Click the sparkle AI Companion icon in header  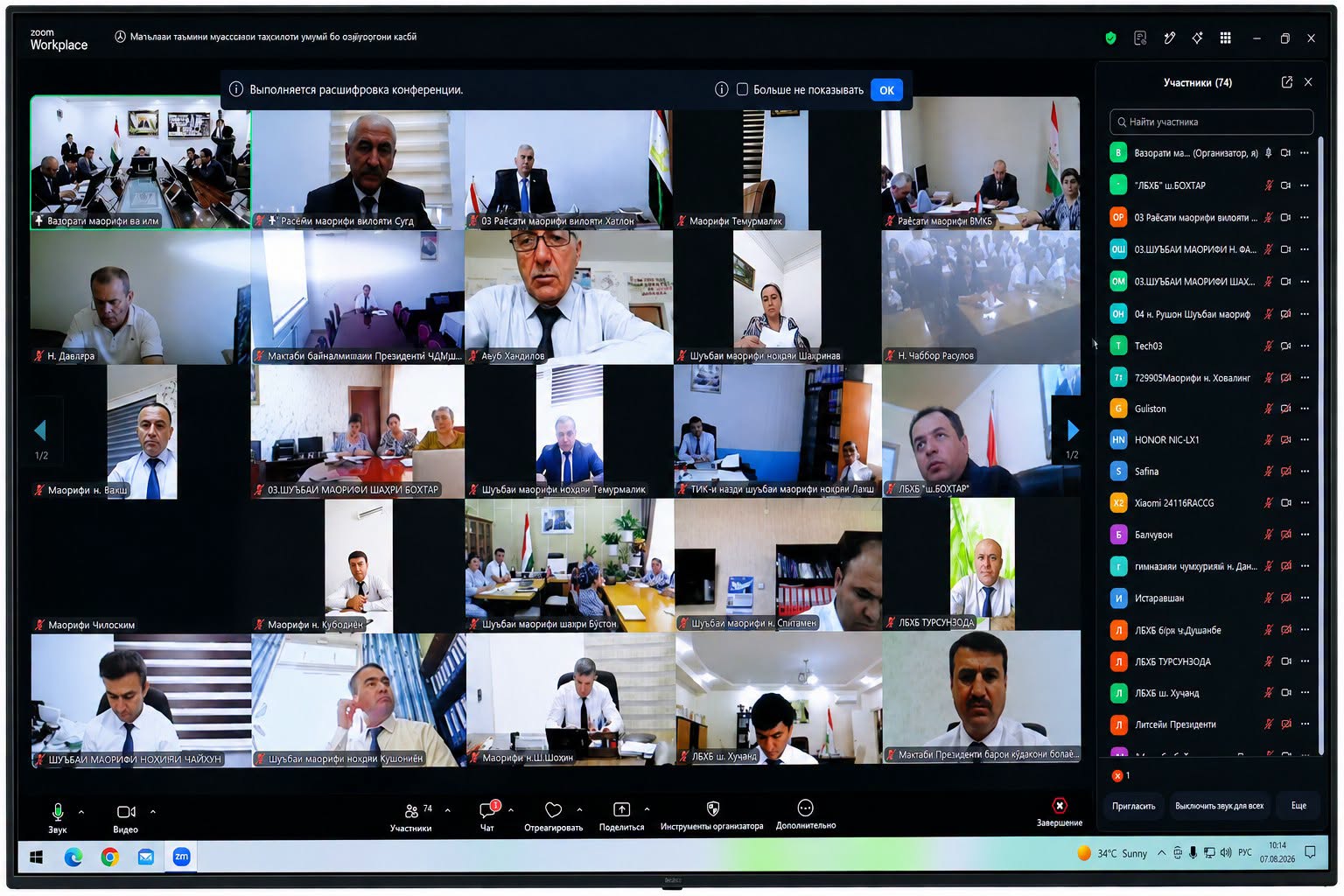[x=1197, y=38]
